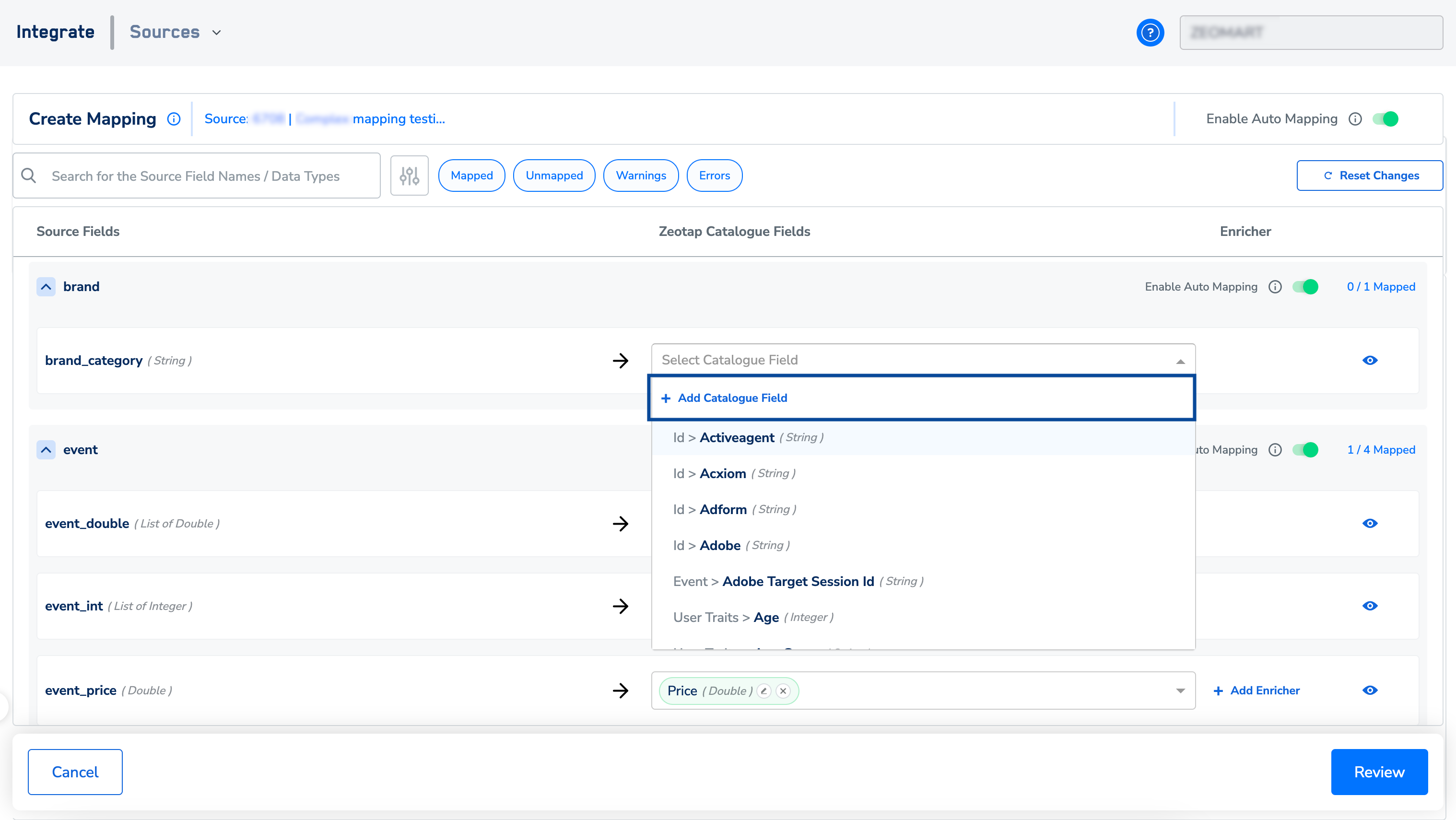This screenshot has height=820, width=1456.
Task: Filter by Unmapped fields
Action: coord(553,176)
